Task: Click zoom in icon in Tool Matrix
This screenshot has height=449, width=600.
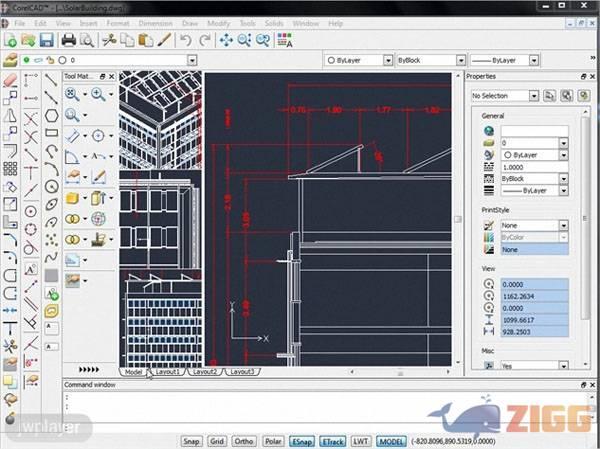Action: click(x=98, y=94)
